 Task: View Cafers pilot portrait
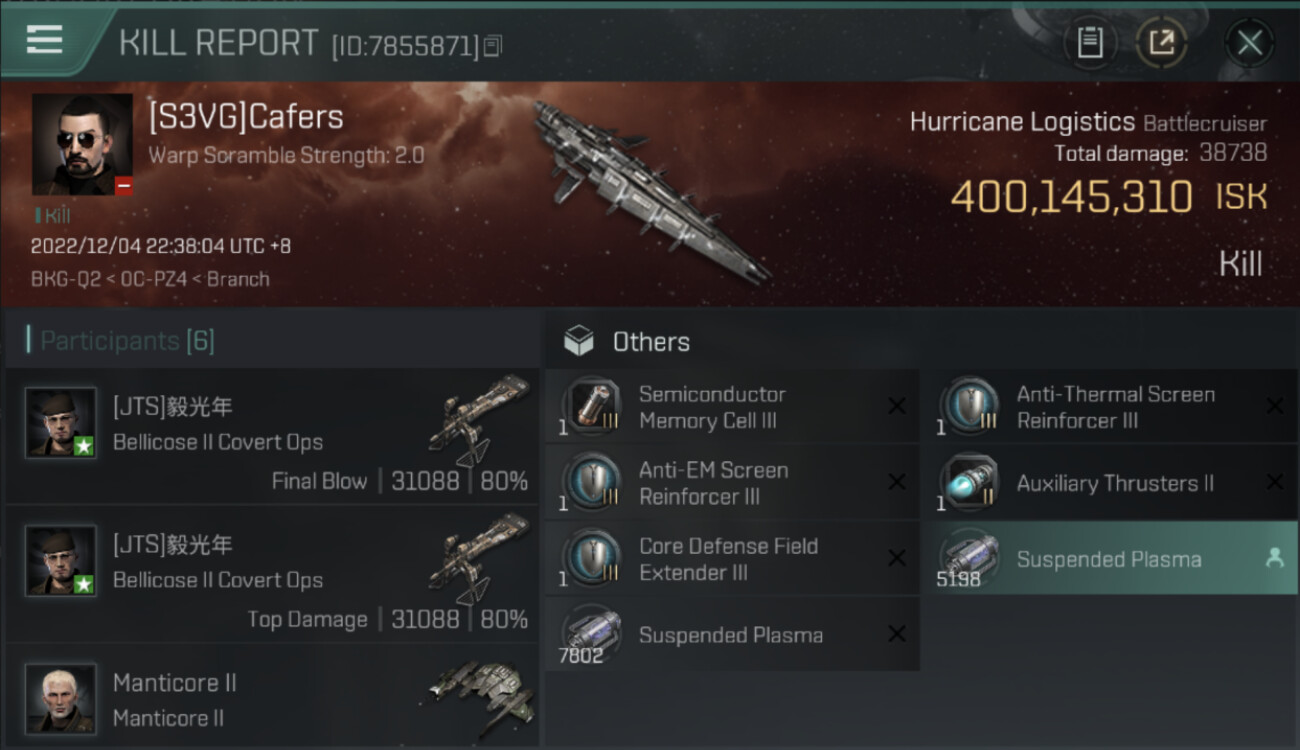click(x=82, y=144)
